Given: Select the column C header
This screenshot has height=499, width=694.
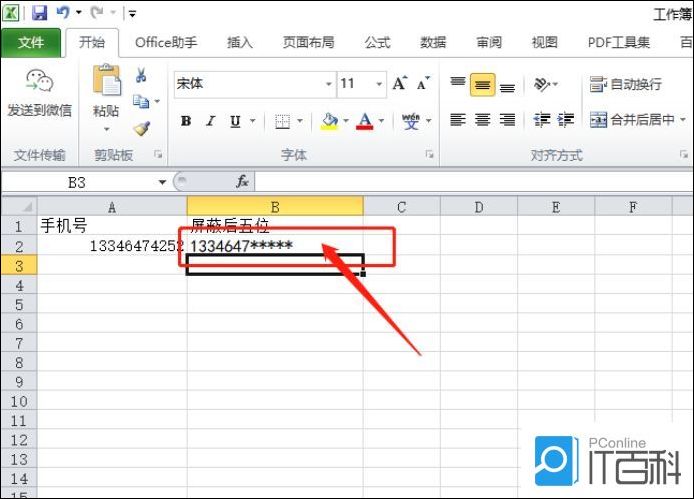Looking at the screenshot, I should [402, 207].
